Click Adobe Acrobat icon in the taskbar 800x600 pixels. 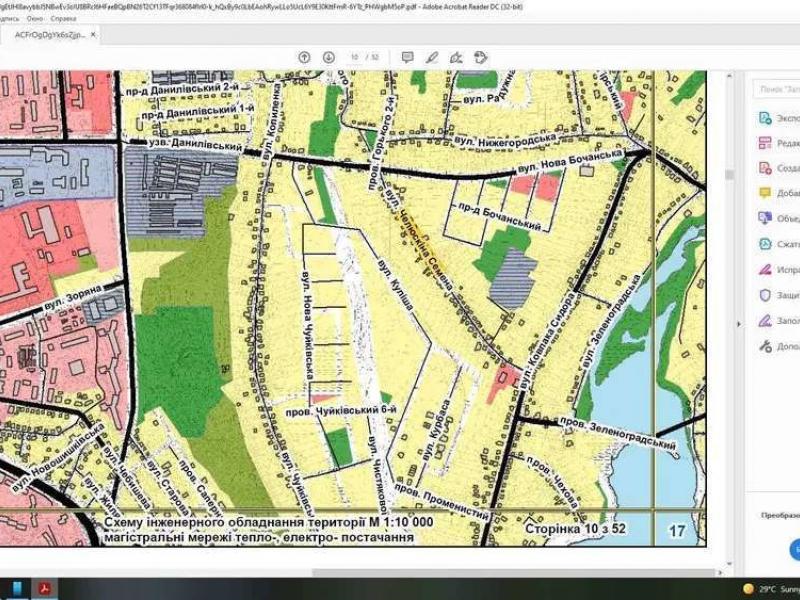click(44, 587)
